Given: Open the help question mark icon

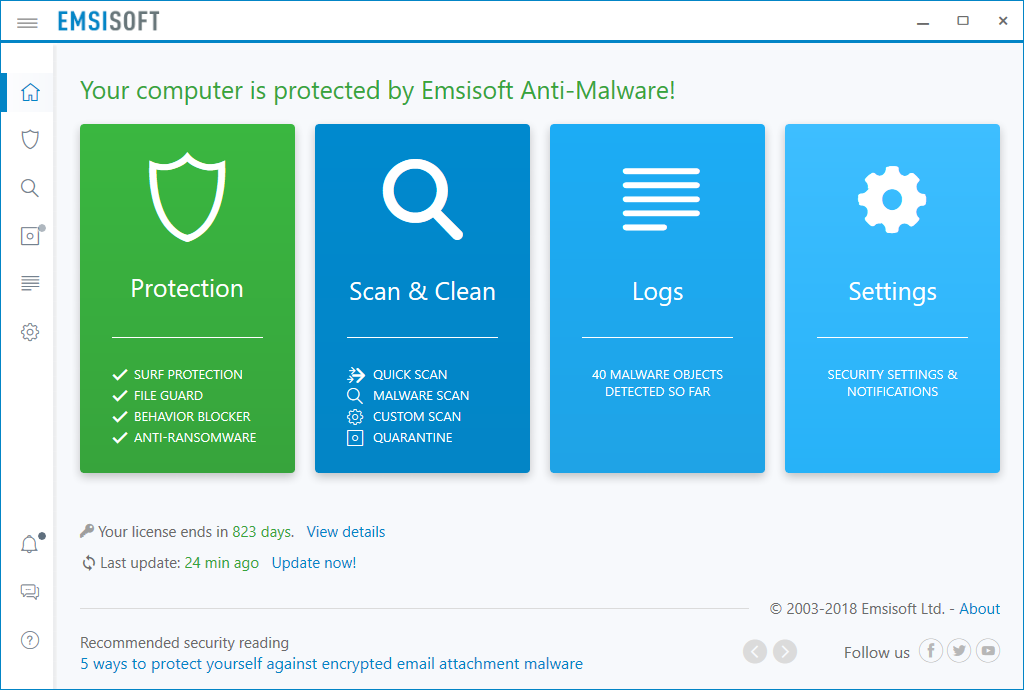Looking at the screenshot, I should pyautogui.click(x=30, y=640).
